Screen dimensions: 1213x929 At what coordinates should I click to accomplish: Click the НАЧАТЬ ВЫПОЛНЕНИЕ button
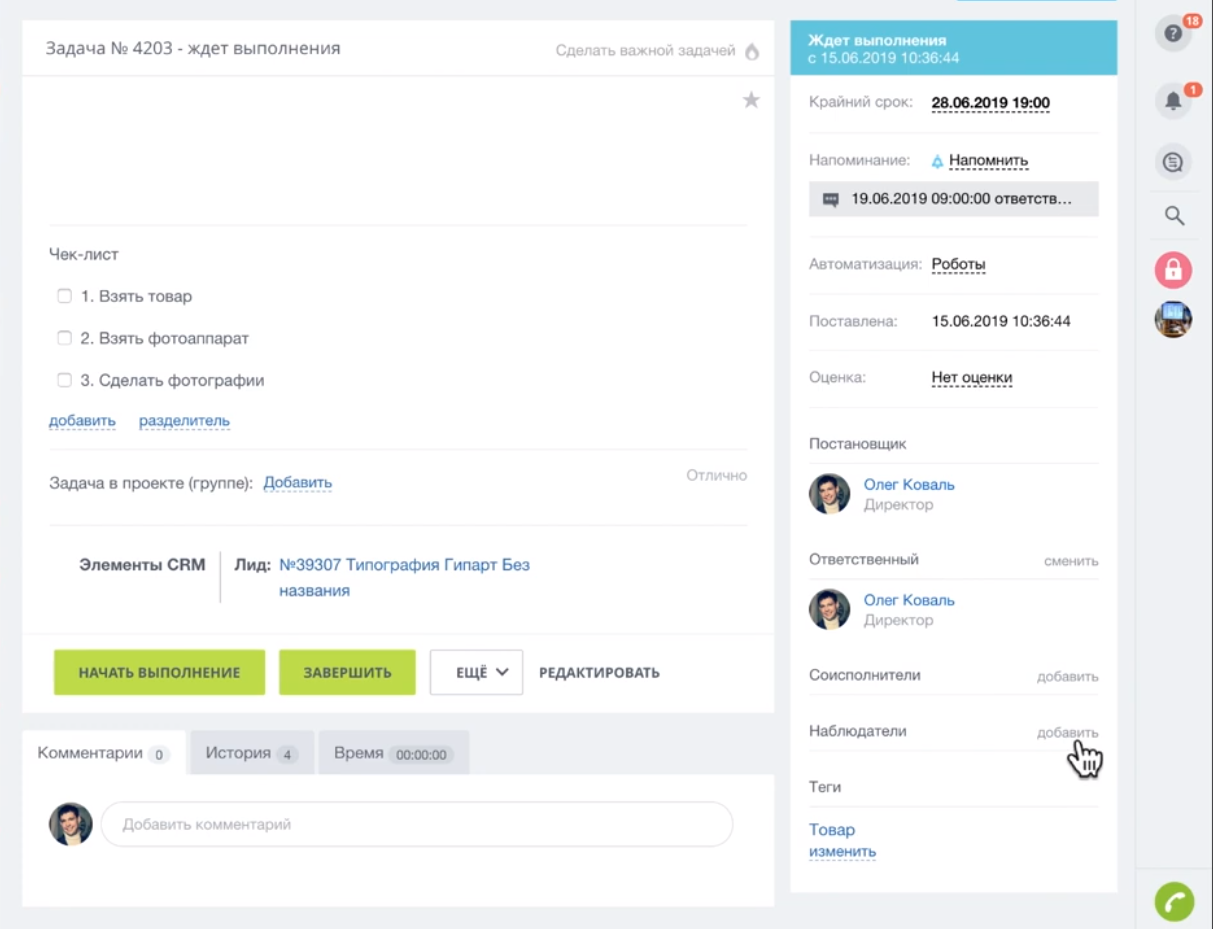tap(160, 672)
